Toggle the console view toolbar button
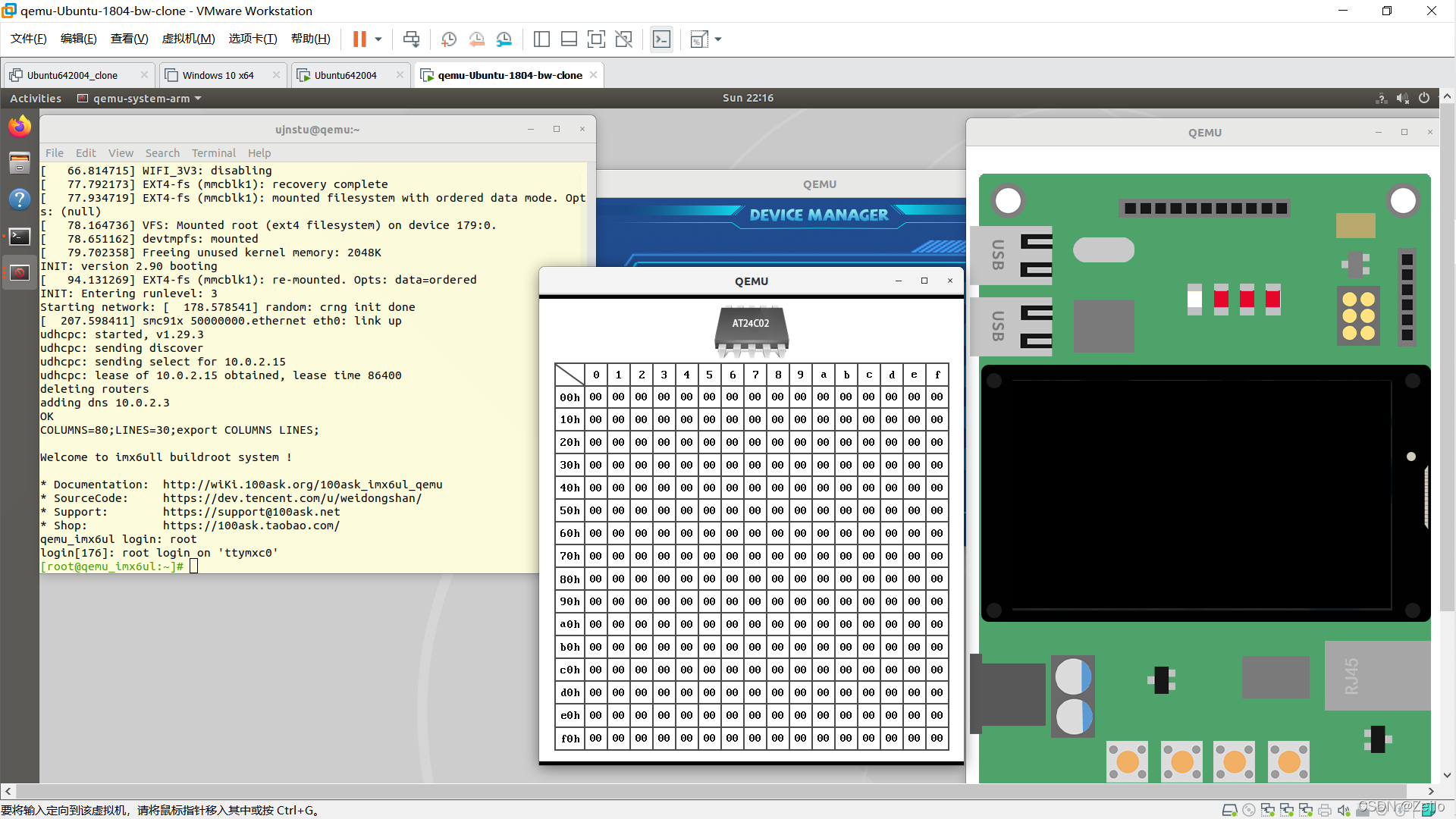 [x=661, y=39]
